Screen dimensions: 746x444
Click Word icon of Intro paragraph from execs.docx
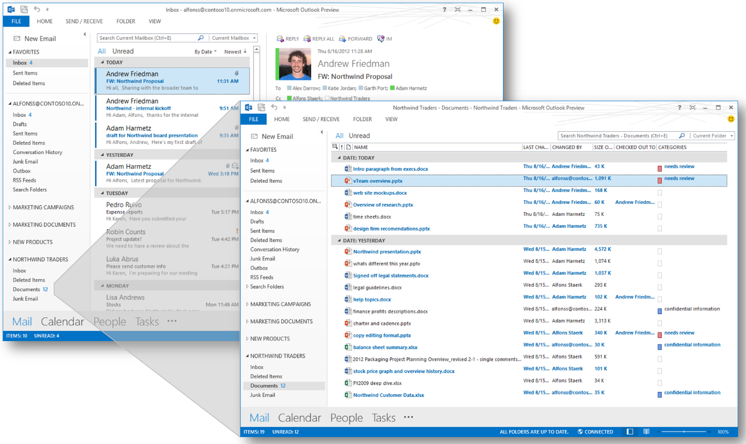[x=348, y=168]
